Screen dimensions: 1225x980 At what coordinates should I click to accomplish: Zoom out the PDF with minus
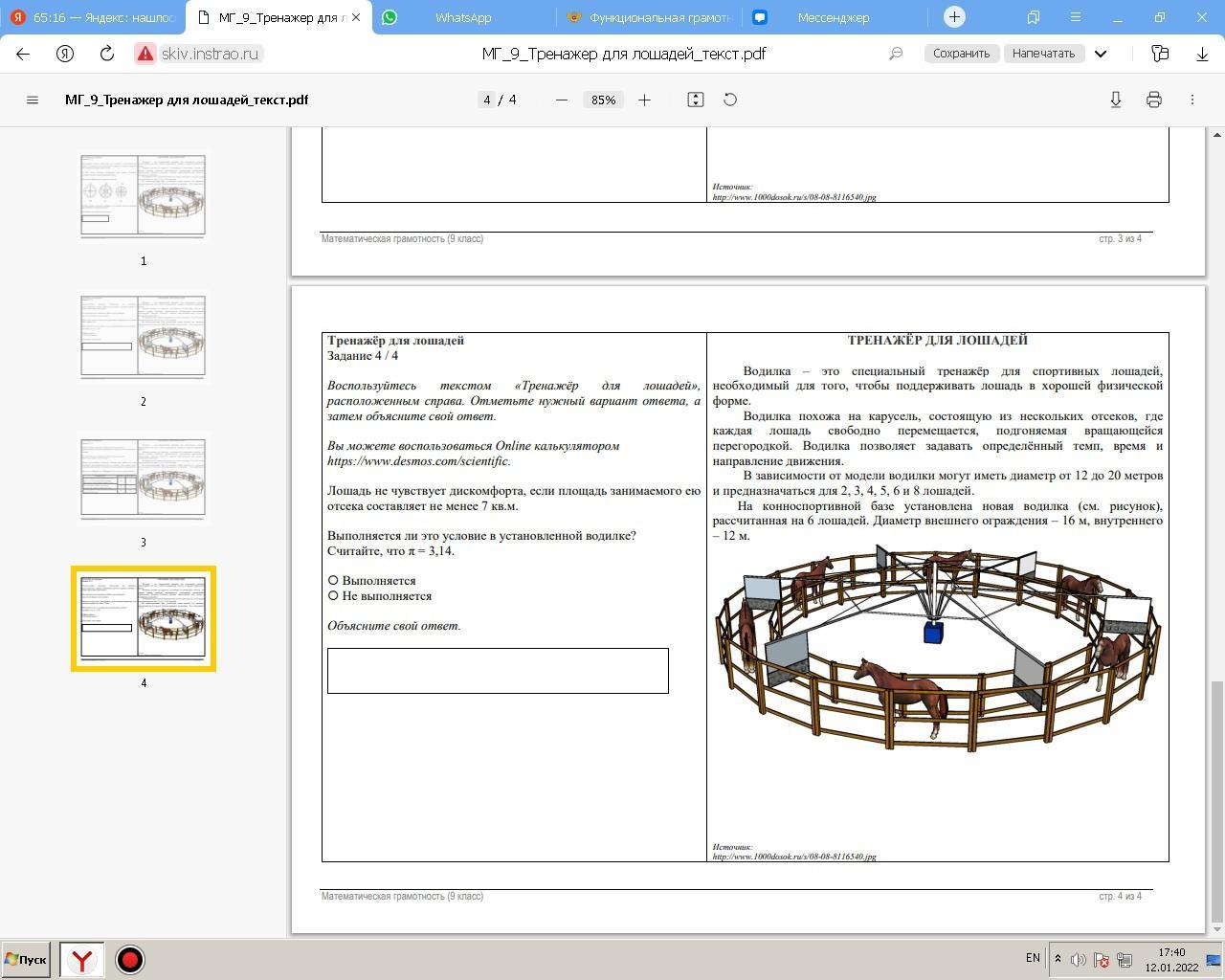click(x=562, y=100)
